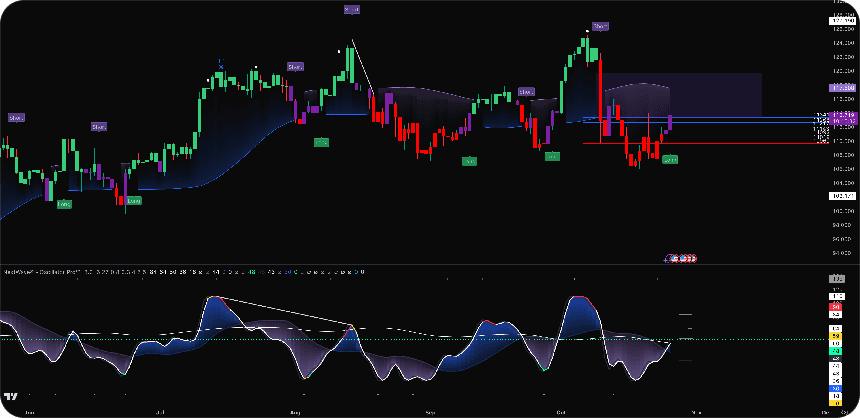Click the white price label topping the price axis
This screenshot has height=418, width=860.
(x=844, y=21)
